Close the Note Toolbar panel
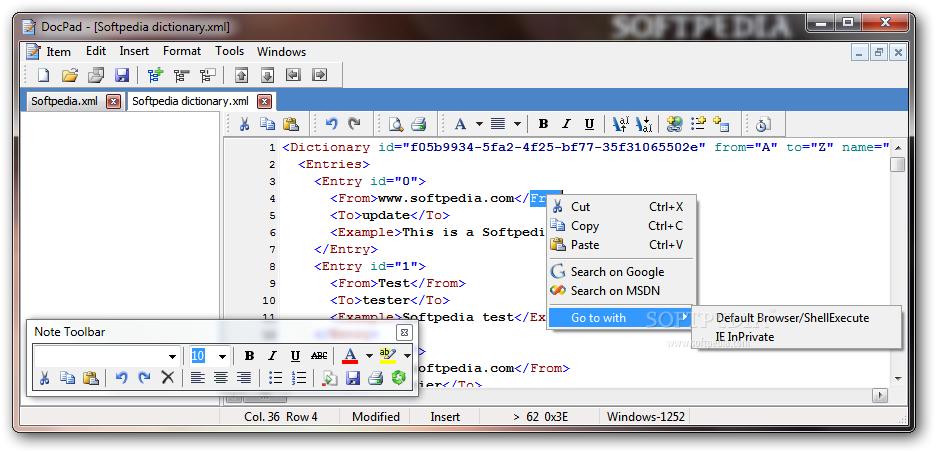Image resolution: width=936 pixels, height=453 pixels. point(404,332)
